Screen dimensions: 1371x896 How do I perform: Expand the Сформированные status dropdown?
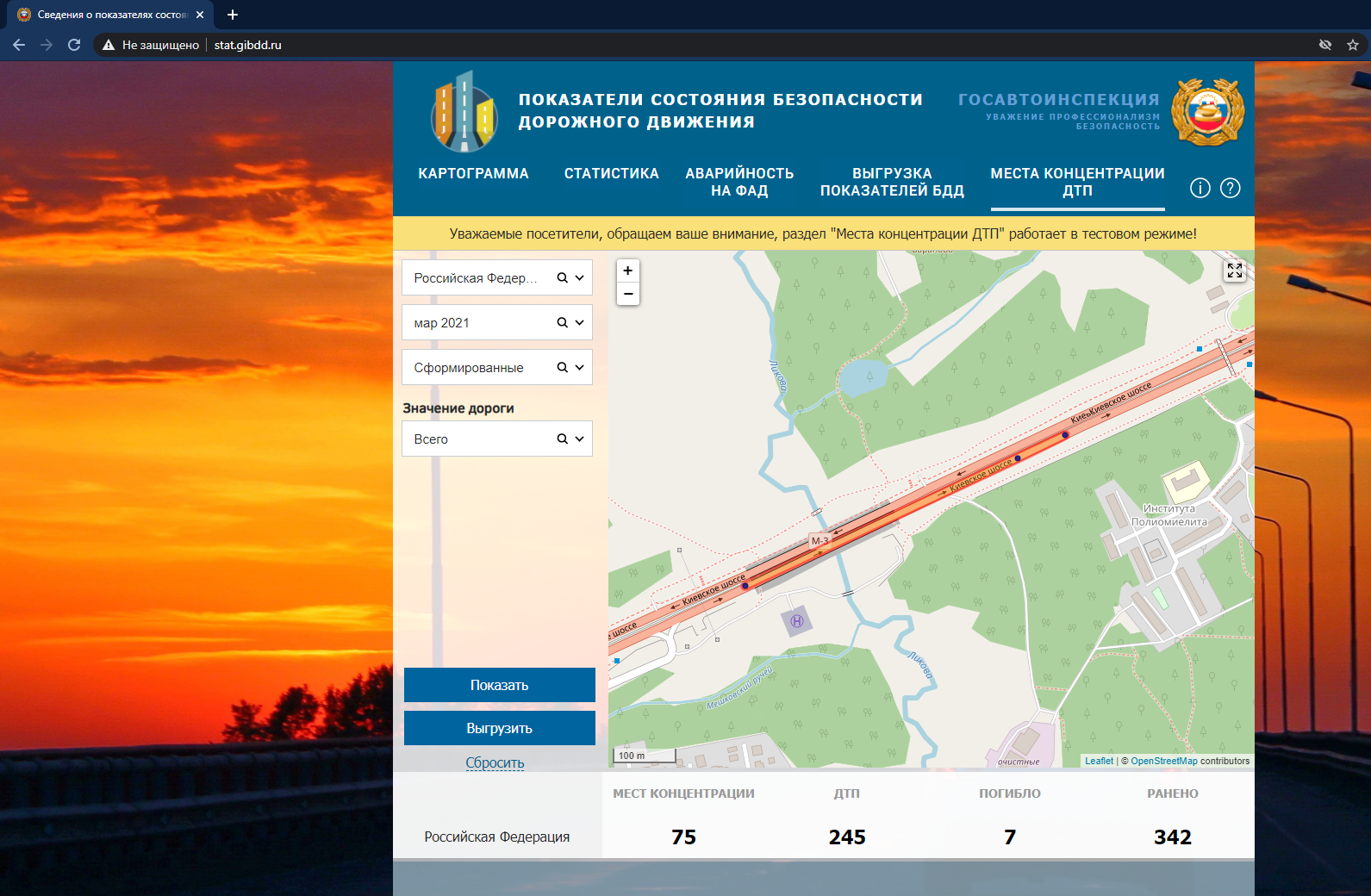click(x=580, y=368)
